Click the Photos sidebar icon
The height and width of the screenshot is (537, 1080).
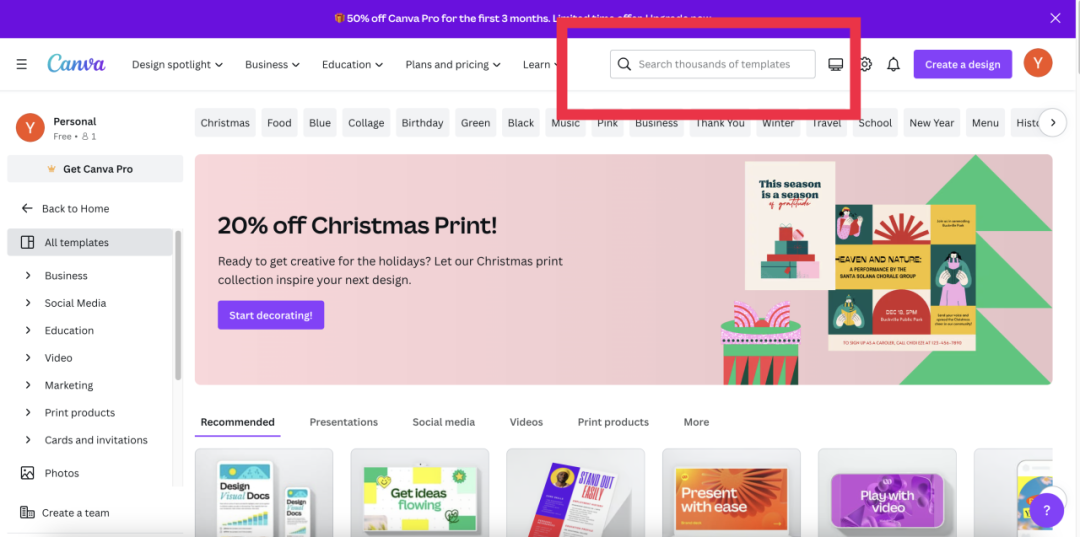pyautogui.click(x=28, y=473)
